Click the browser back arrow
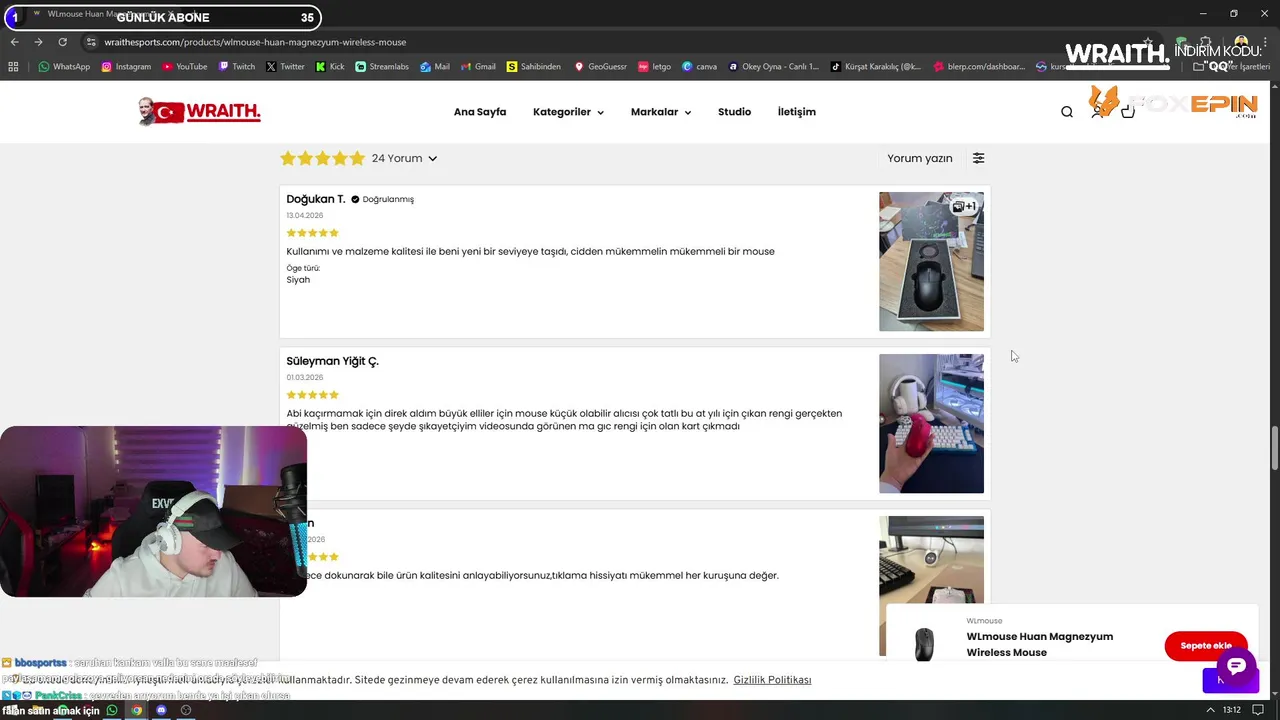1280x720 pixels. pyautogui.click(x=14, y=42)
